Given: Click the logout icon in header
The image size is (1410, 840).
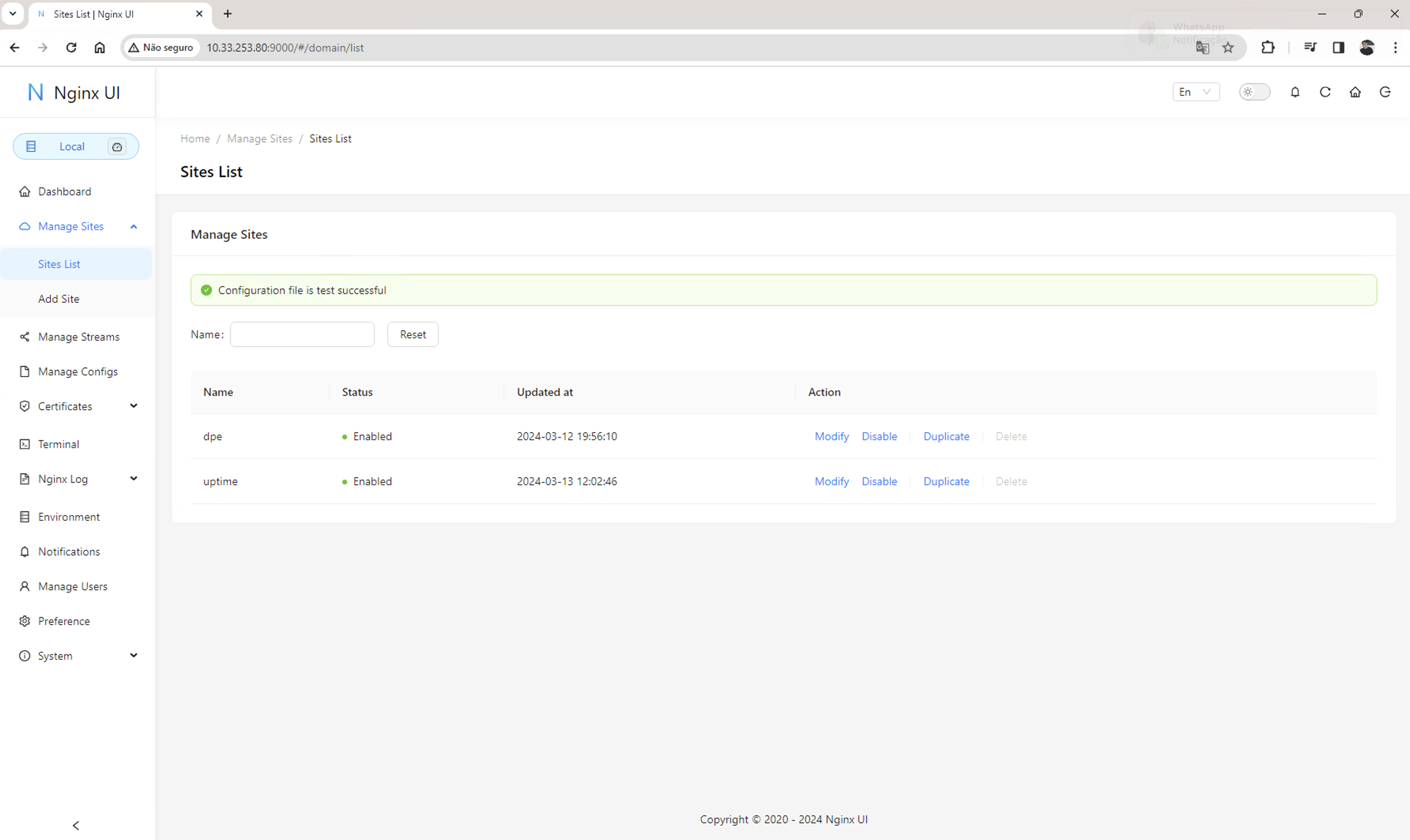Looking at the screenshot, I should (1385, 92).
